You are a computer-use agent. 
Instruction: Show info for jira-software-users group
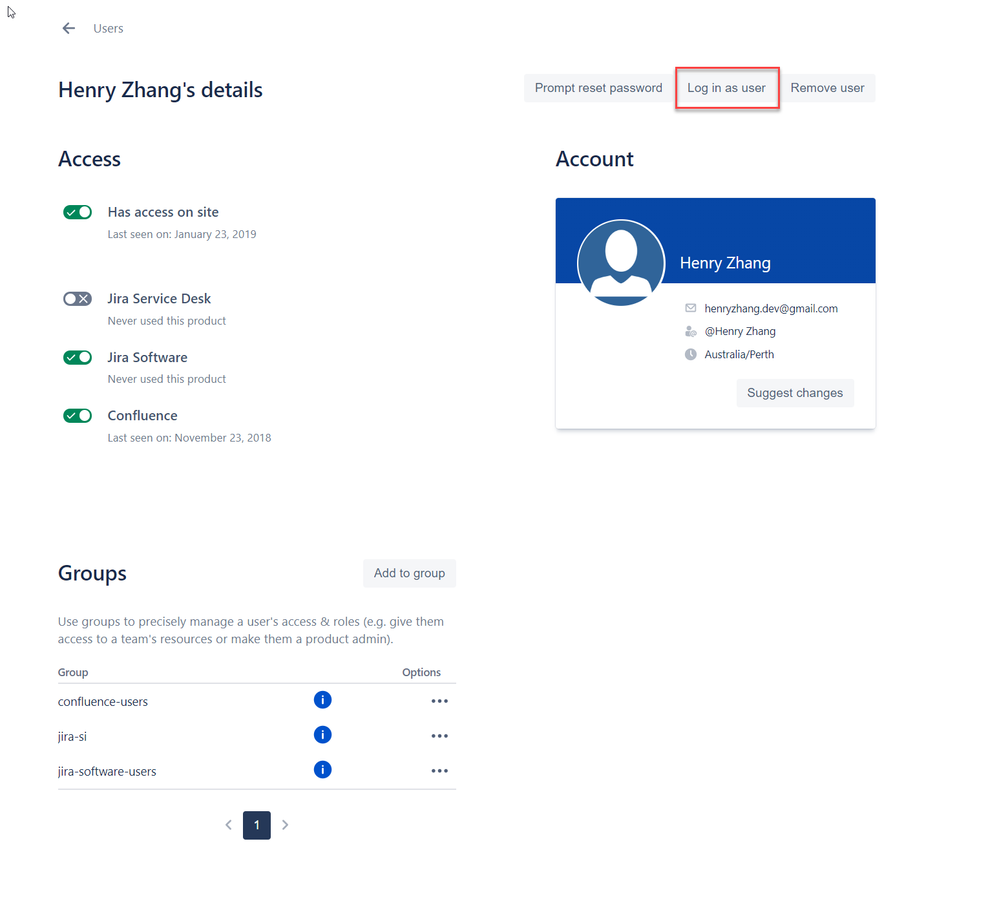coord(323,770)
